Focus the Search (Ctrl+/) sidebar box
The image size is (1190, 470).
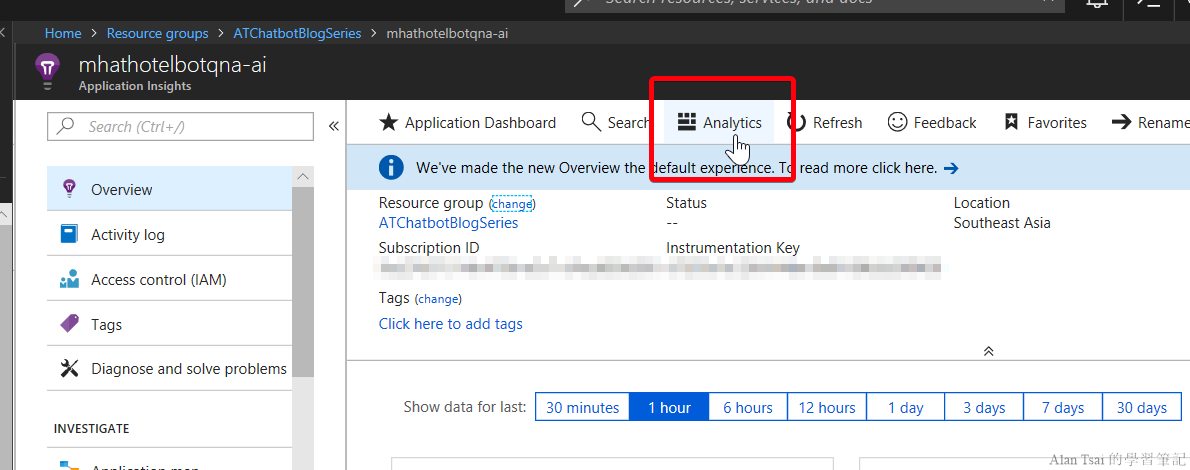click(x=181, y=127)
